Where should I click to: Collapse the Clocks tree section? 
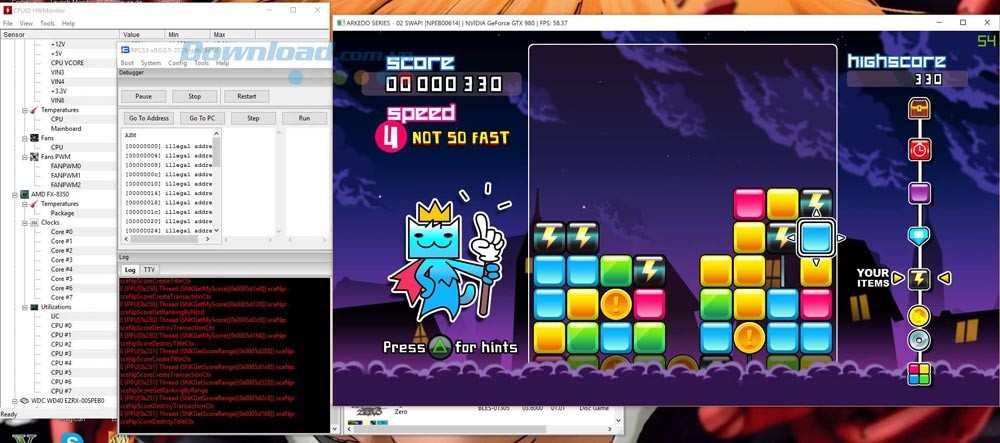24,223
